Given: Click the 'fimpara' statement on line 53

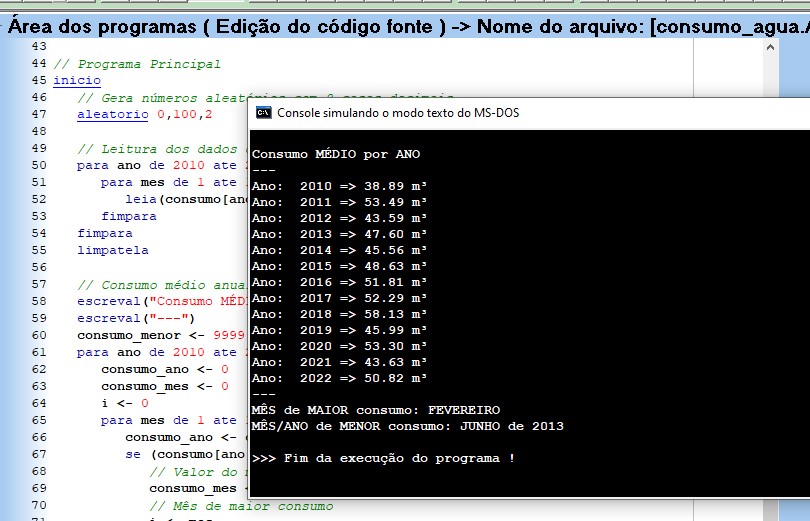Looking at the screenshot, I should click(129, 216).
